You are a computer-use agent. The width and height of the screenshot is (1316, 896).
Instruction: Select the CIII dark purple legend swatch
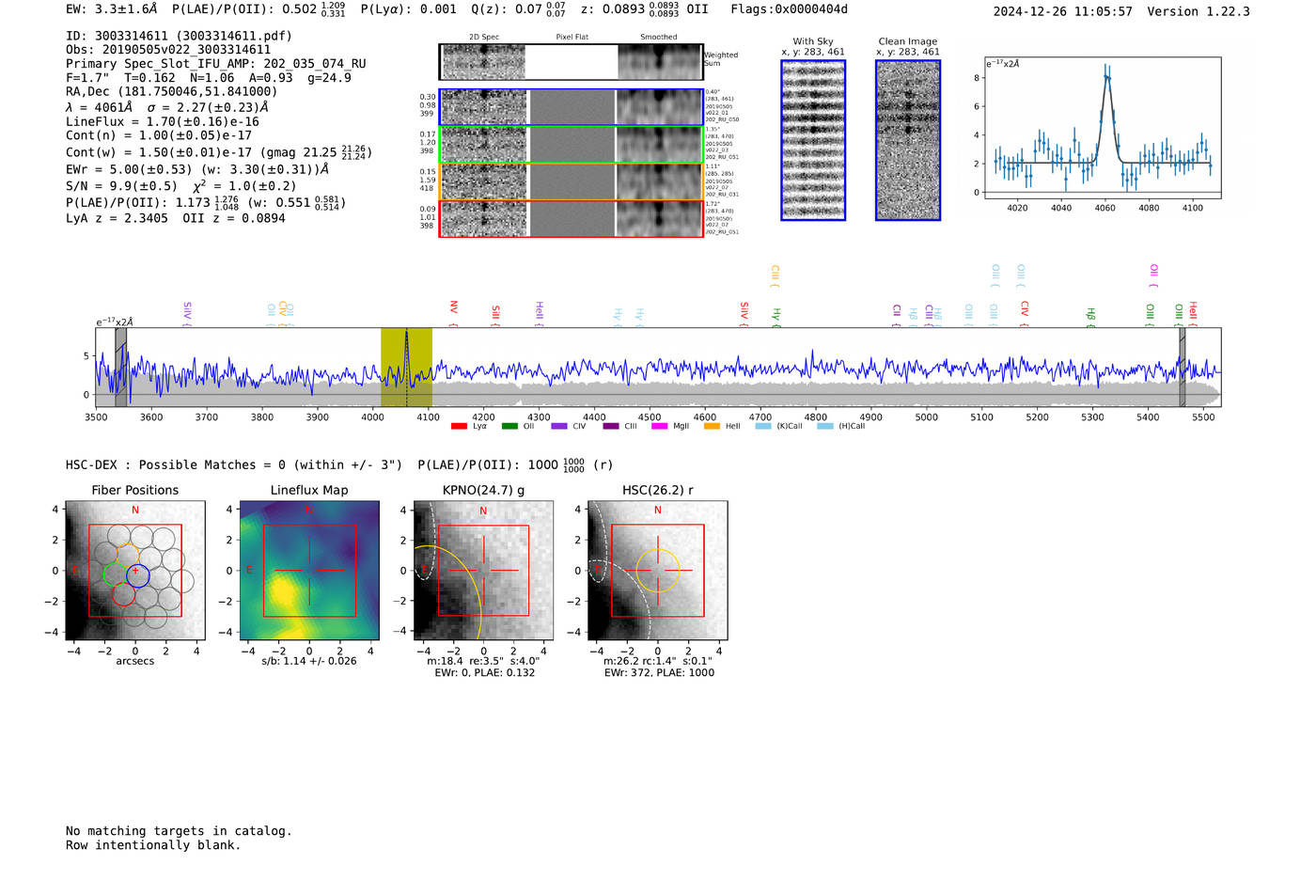611,426
